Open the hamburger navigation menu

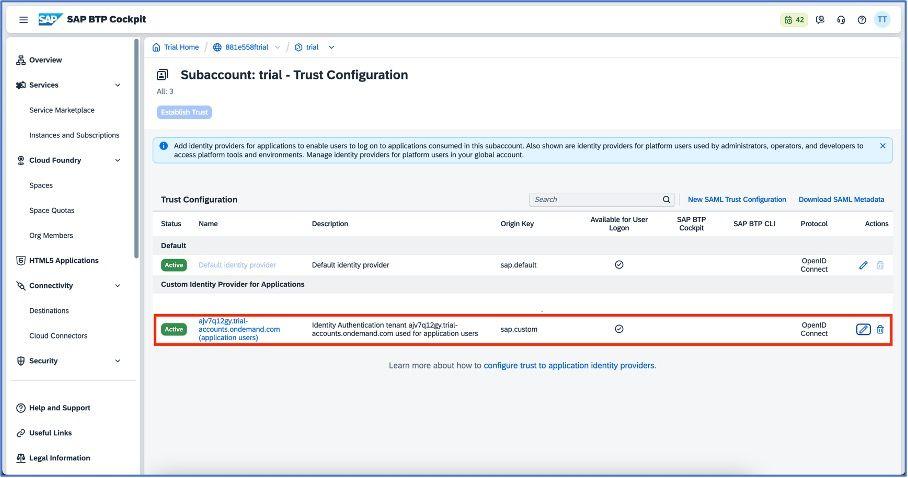click(23, 20)
